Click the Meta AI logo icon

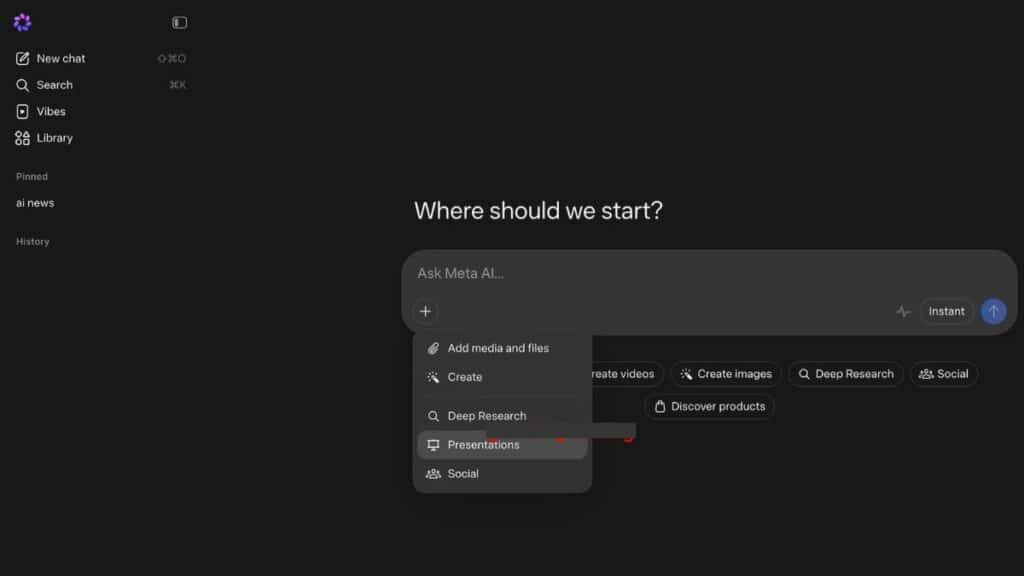pos(22,23)
